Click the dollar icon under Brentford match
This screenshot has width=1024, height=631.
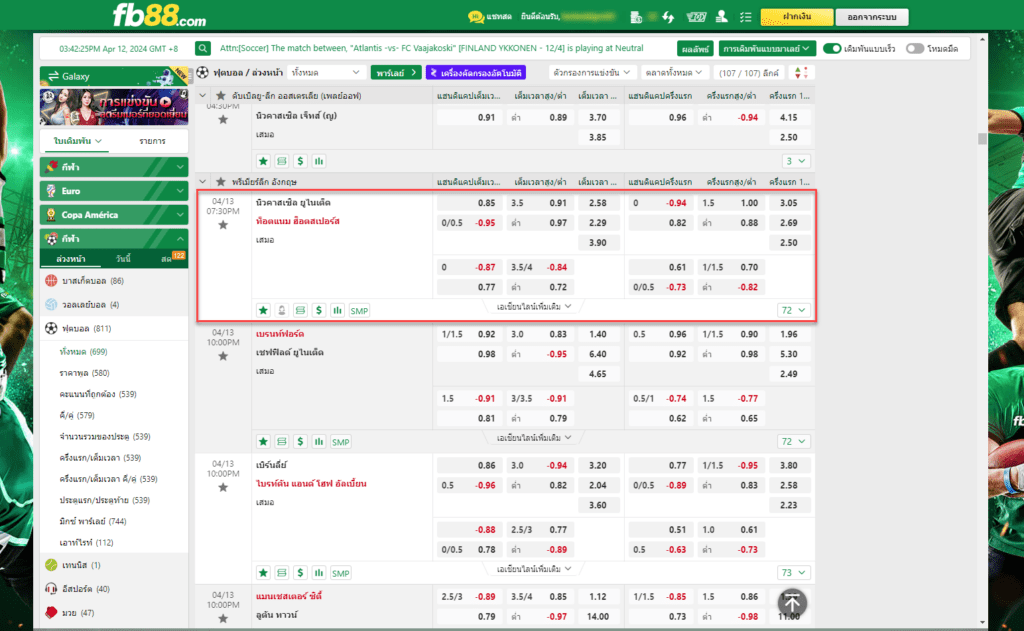coord(300,442)
